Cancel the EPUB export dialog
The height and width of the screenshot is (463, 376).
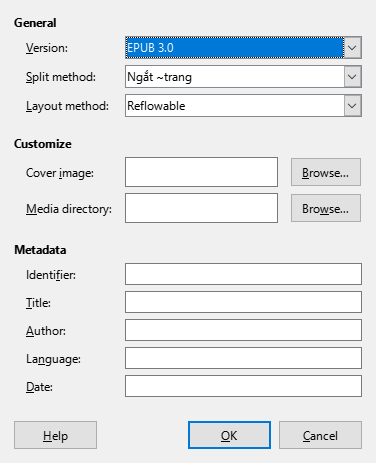320,435
